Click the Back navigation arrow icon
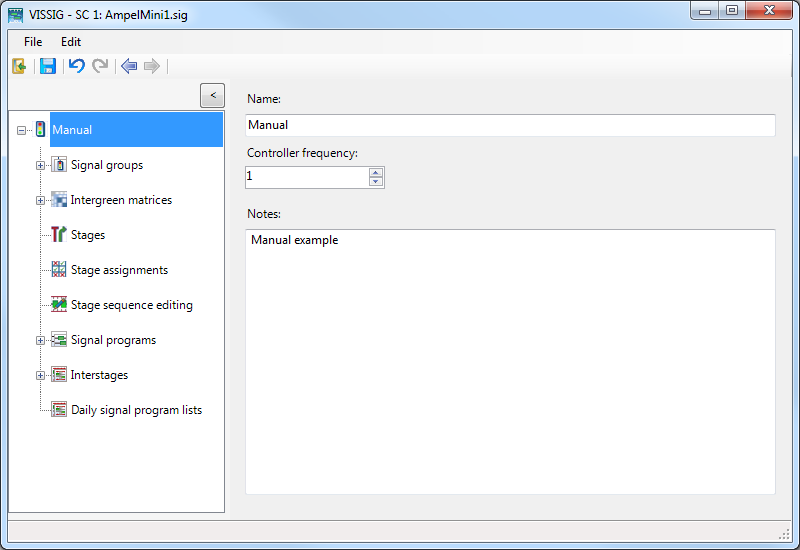Screen dimensions: 800x550 tap(128, 66)
